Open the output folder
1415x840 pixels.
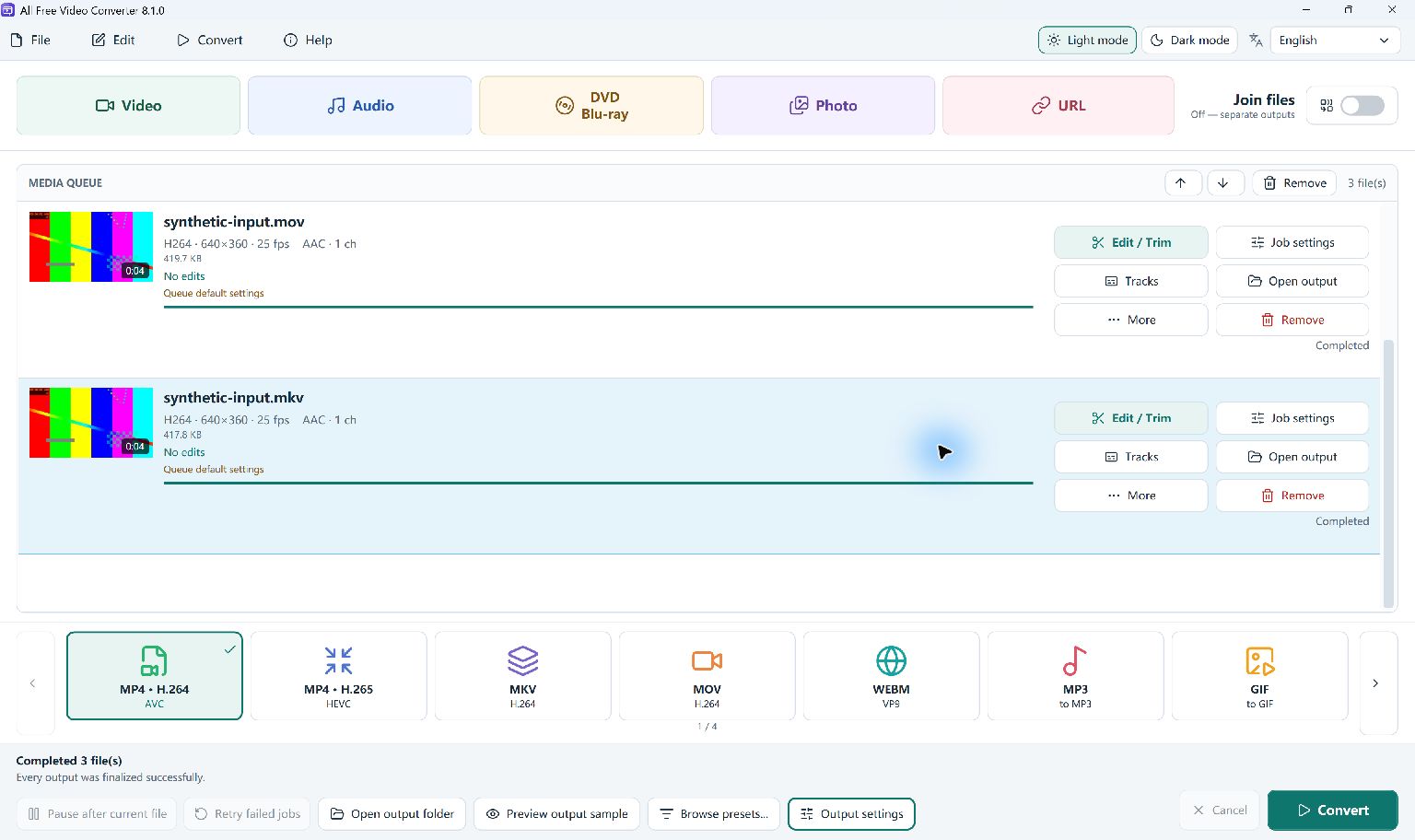pos(392,813)
